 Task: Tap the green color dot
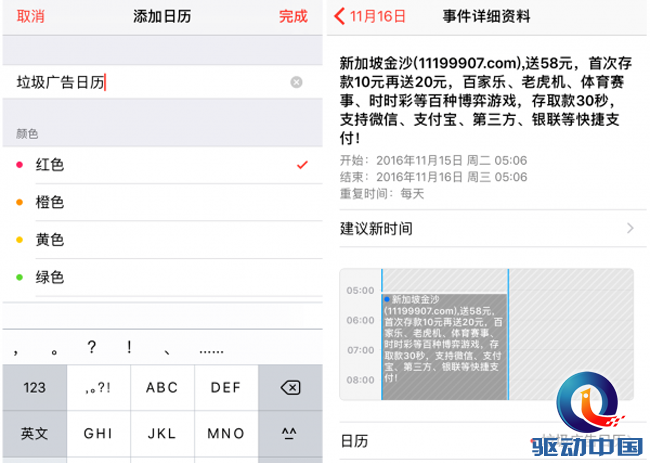tap(19, 277)
